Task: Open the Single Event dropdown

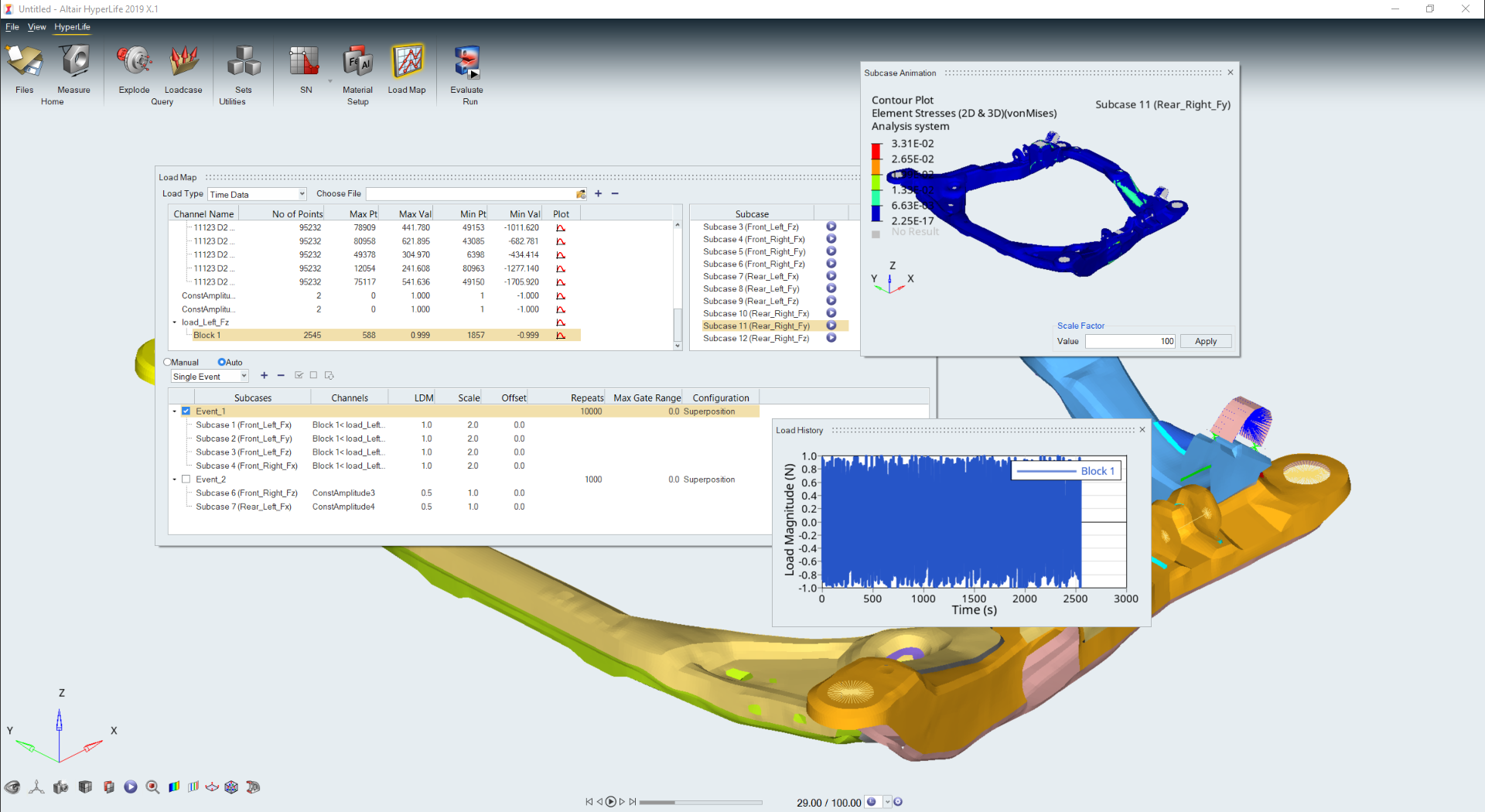Action: tap(210, 377)
